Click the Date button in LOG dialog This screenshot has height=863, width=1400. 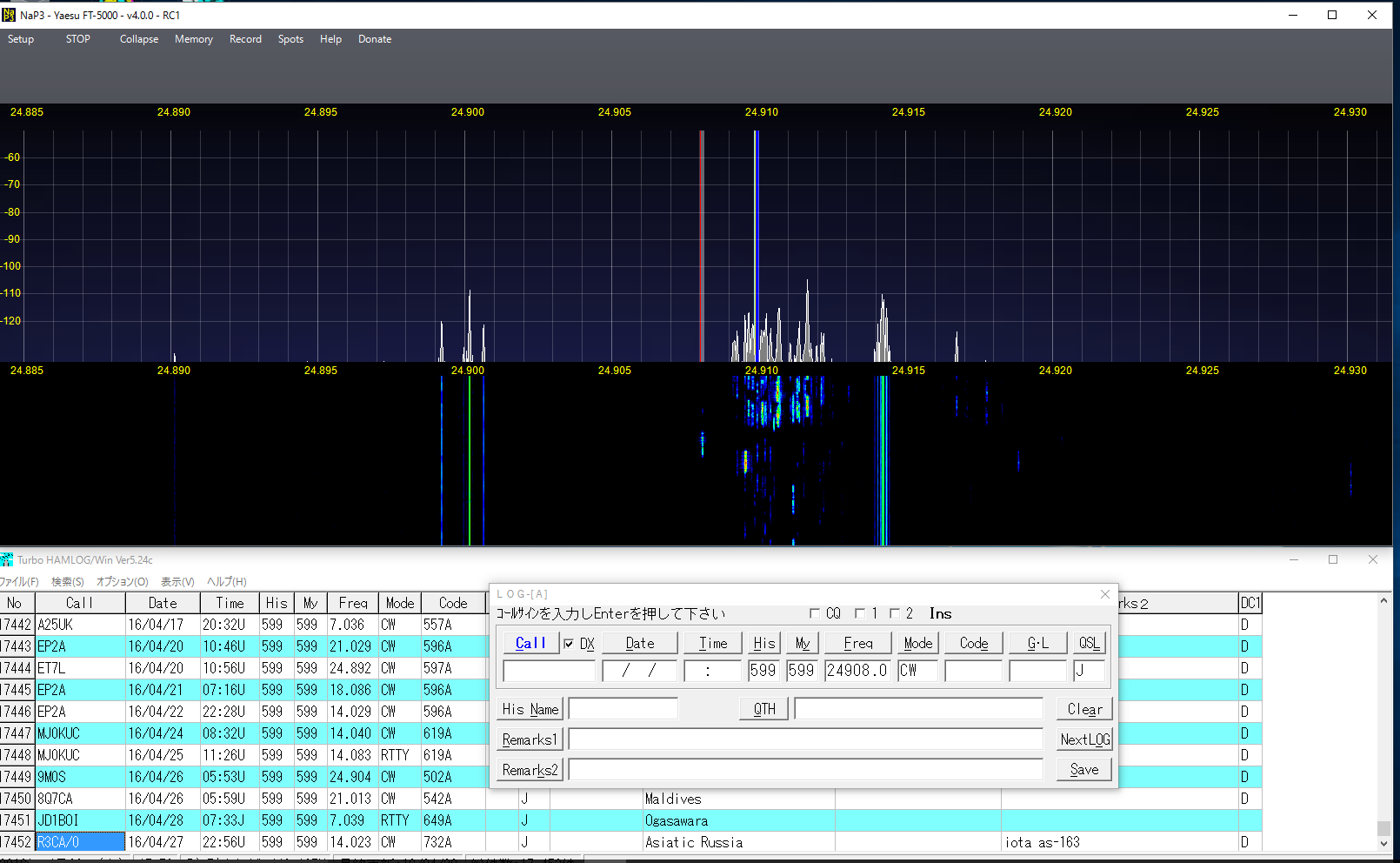[x=640, y=643]
